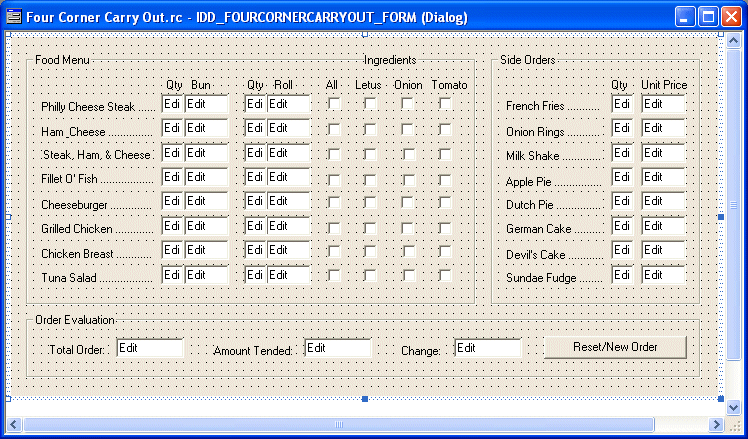Click the Reset/New Order button

click(615, 347)
